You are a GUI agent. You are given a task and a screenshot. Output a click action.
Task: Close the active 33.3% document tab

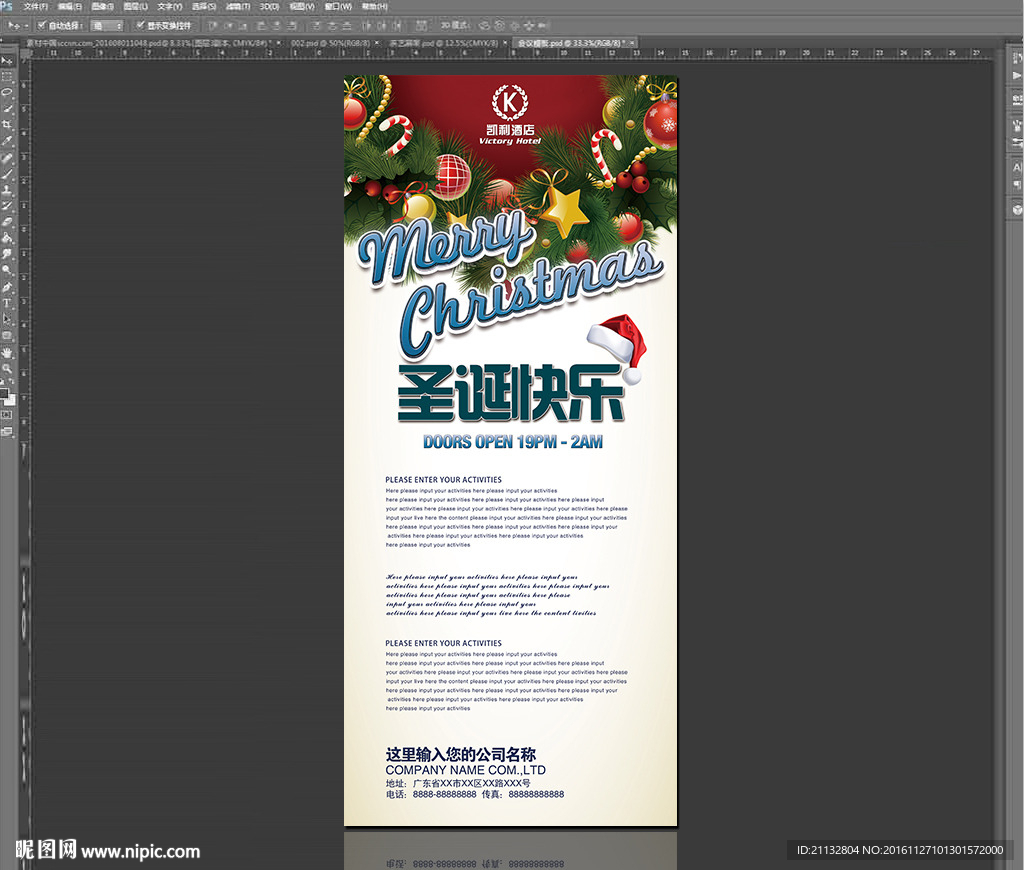[x=632, y=42]
